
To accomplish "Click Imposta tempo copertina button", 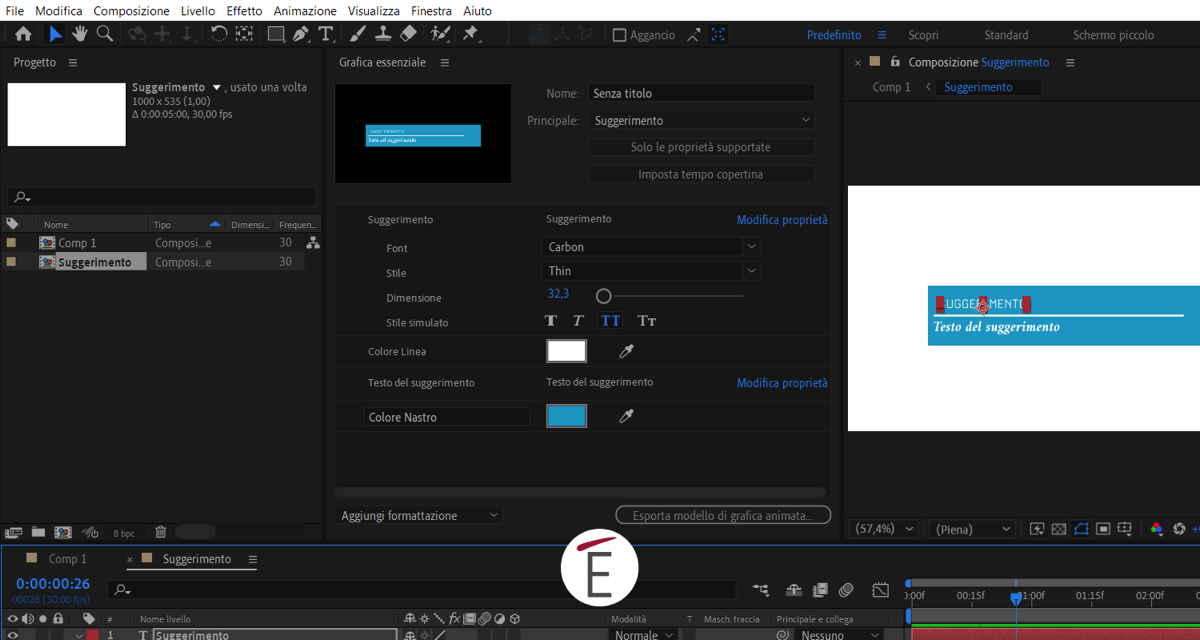I will click(x=700, y=174).
